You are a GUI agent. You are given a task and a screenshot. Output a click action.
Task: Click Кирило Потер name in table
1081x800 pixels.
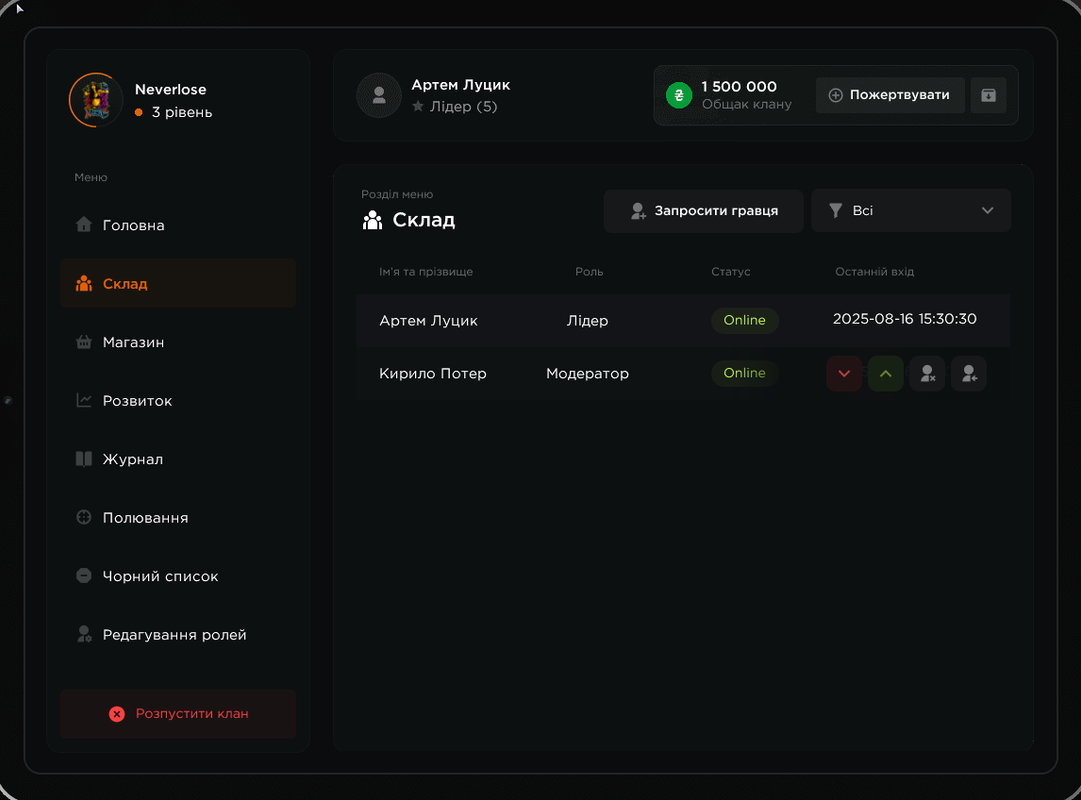tap(433, 374)
